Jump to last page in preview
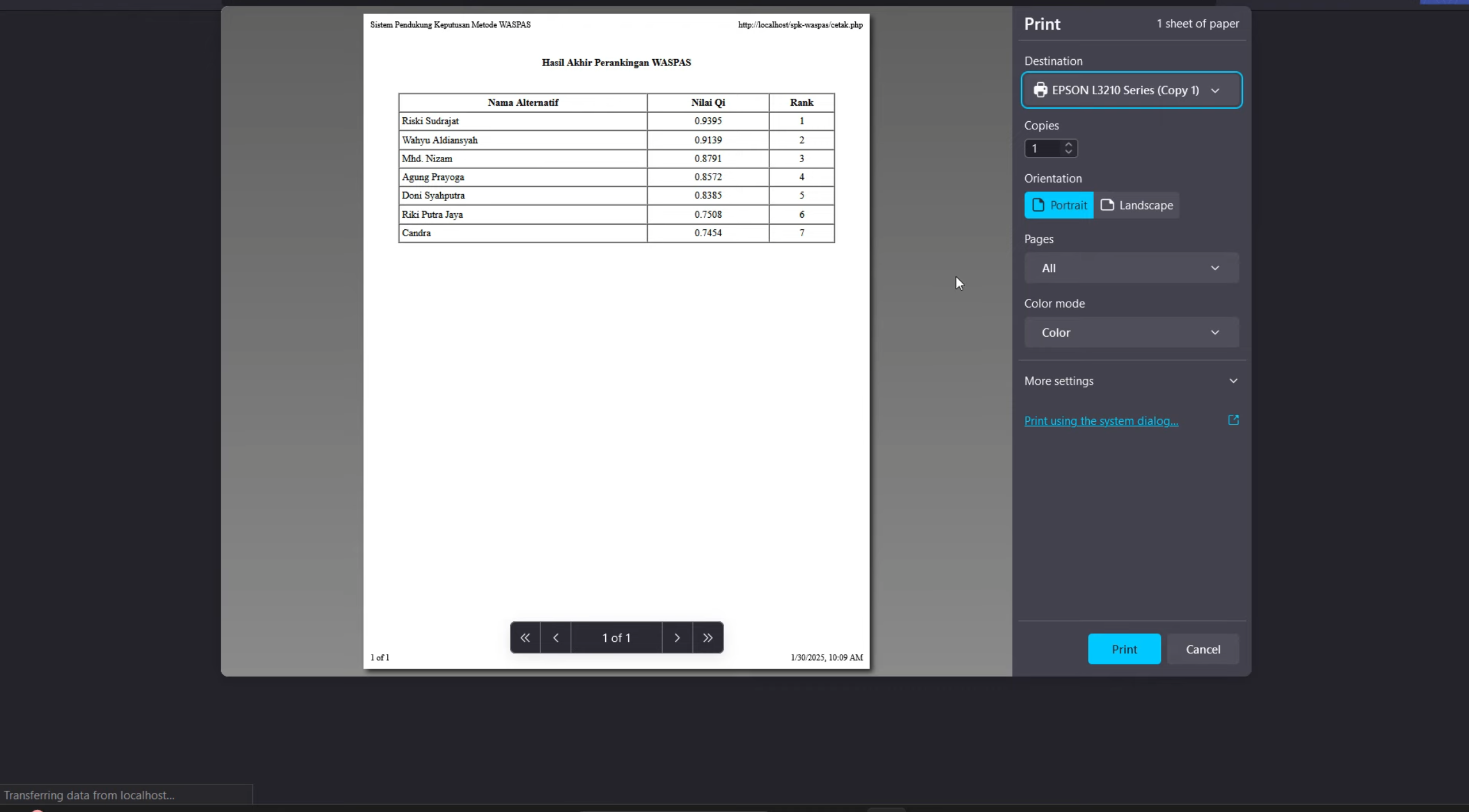Image resolution: width=1469 pixels, height=812 pixels. [708, 637]
